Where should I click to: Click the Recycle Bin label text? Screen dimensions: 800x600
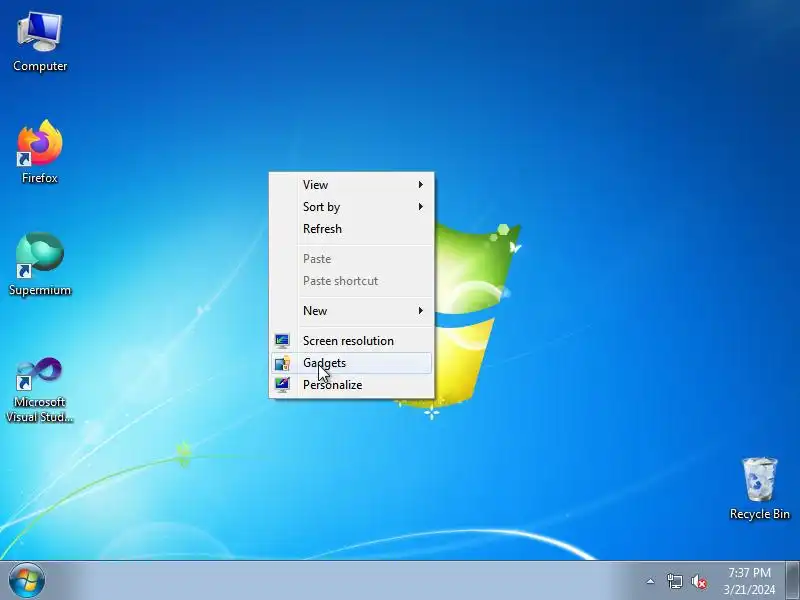click(x=760, y=514)
